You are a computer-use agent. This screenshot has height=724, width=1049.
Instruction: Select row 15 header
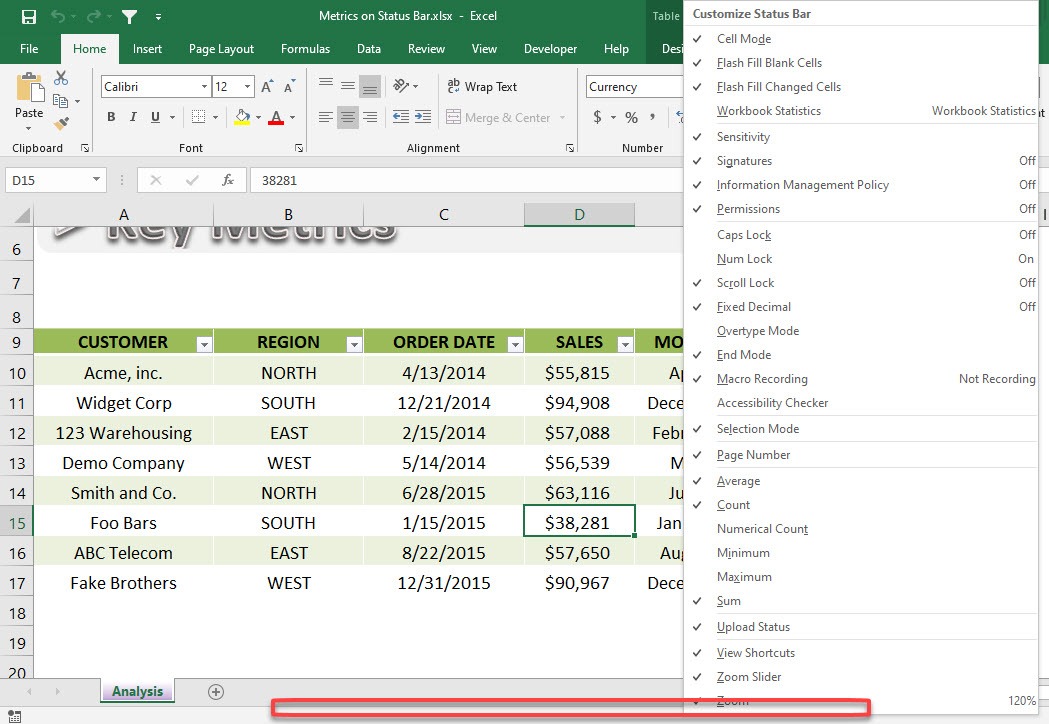(17, 523)
